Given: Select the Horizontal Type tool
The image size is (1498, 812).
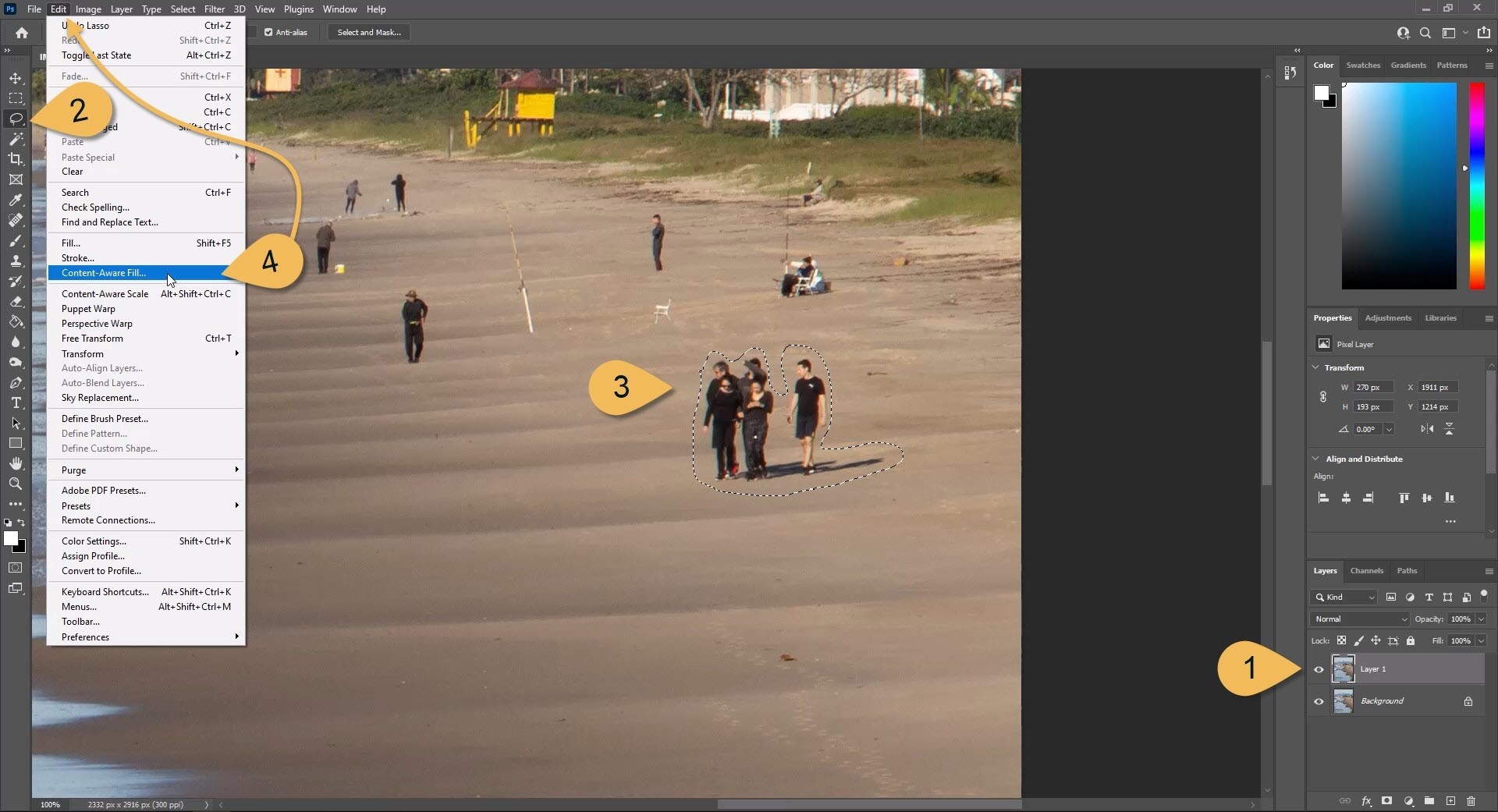Looking at the screenshot, I should [x=16, y=402].
